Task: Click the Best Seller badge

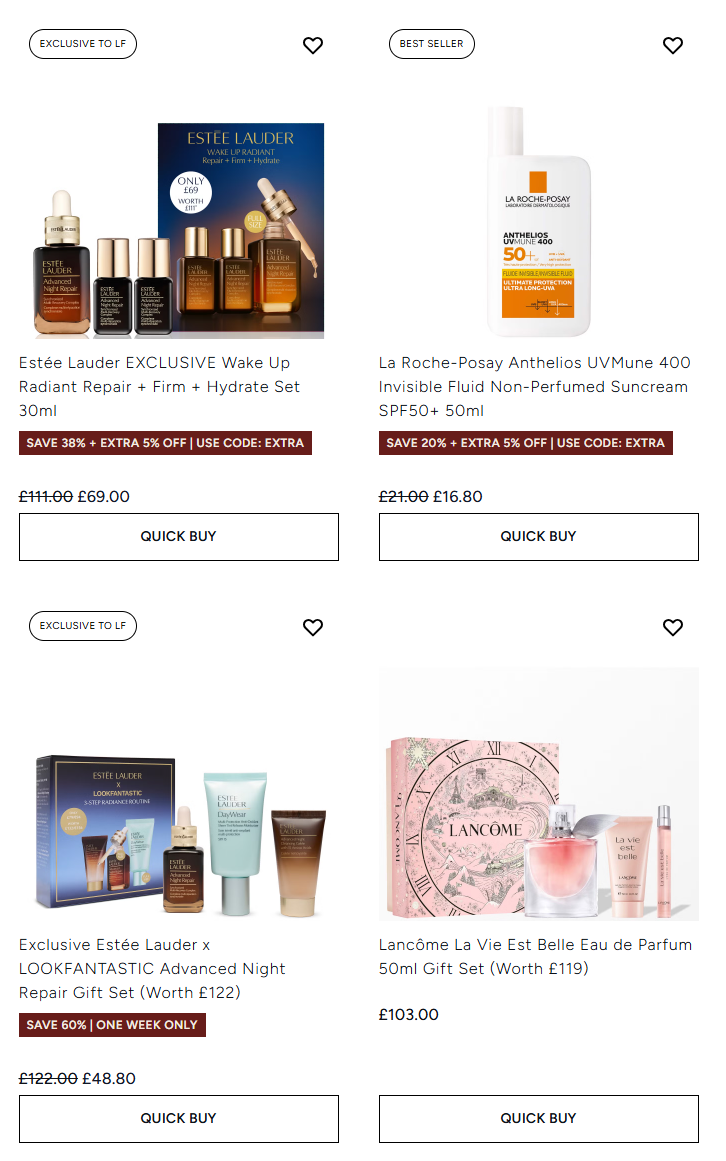Action: point(431,44)
